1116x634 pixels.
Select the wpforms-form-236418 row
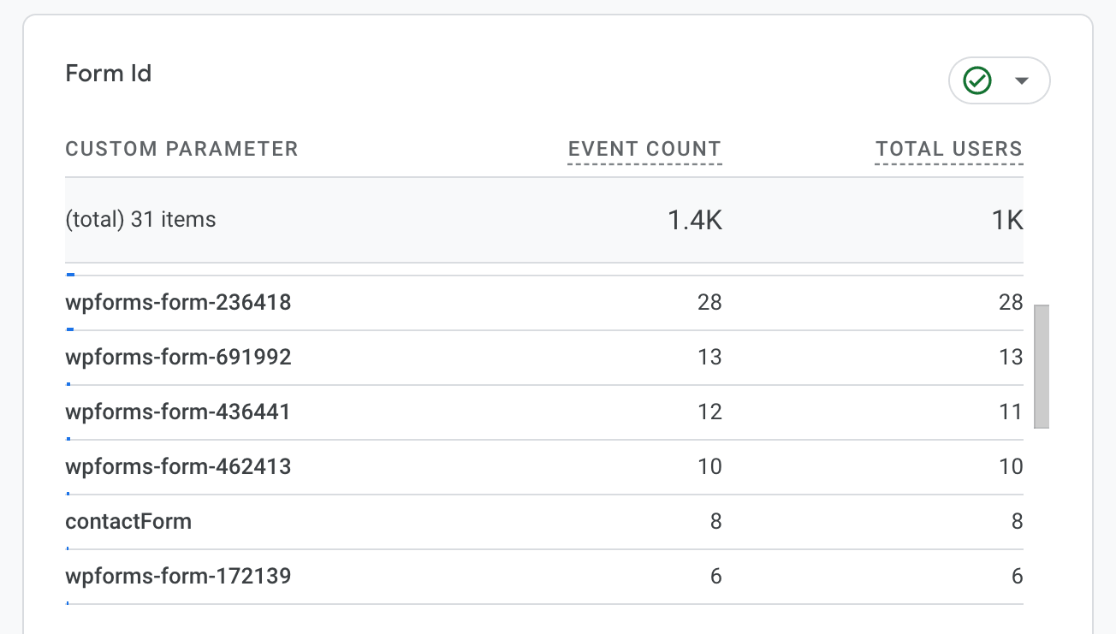tap(178, 302)
